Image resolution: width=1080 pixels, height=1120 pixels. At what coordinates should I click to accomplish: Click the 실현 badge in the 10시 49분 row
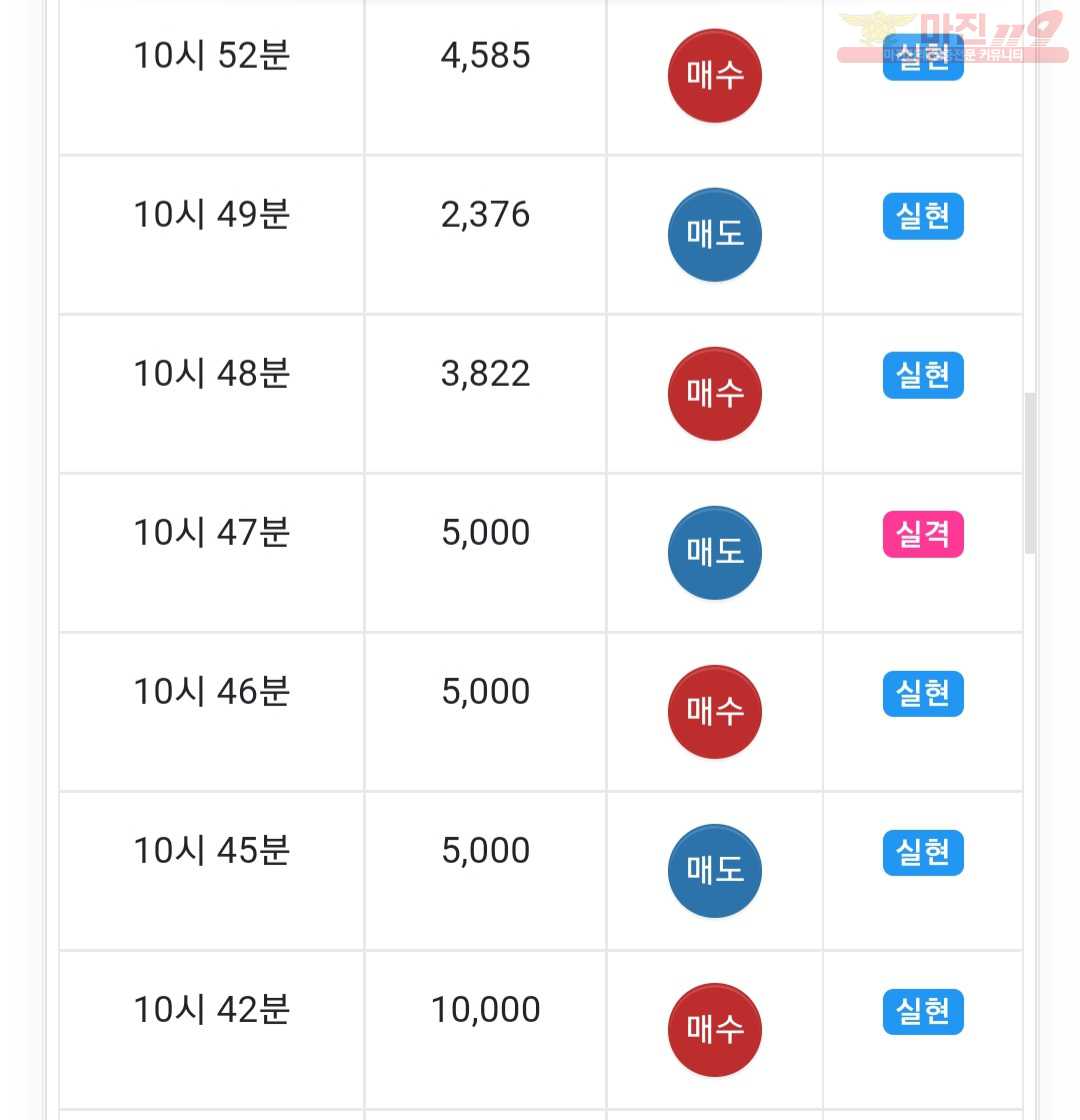pos(923,216)
